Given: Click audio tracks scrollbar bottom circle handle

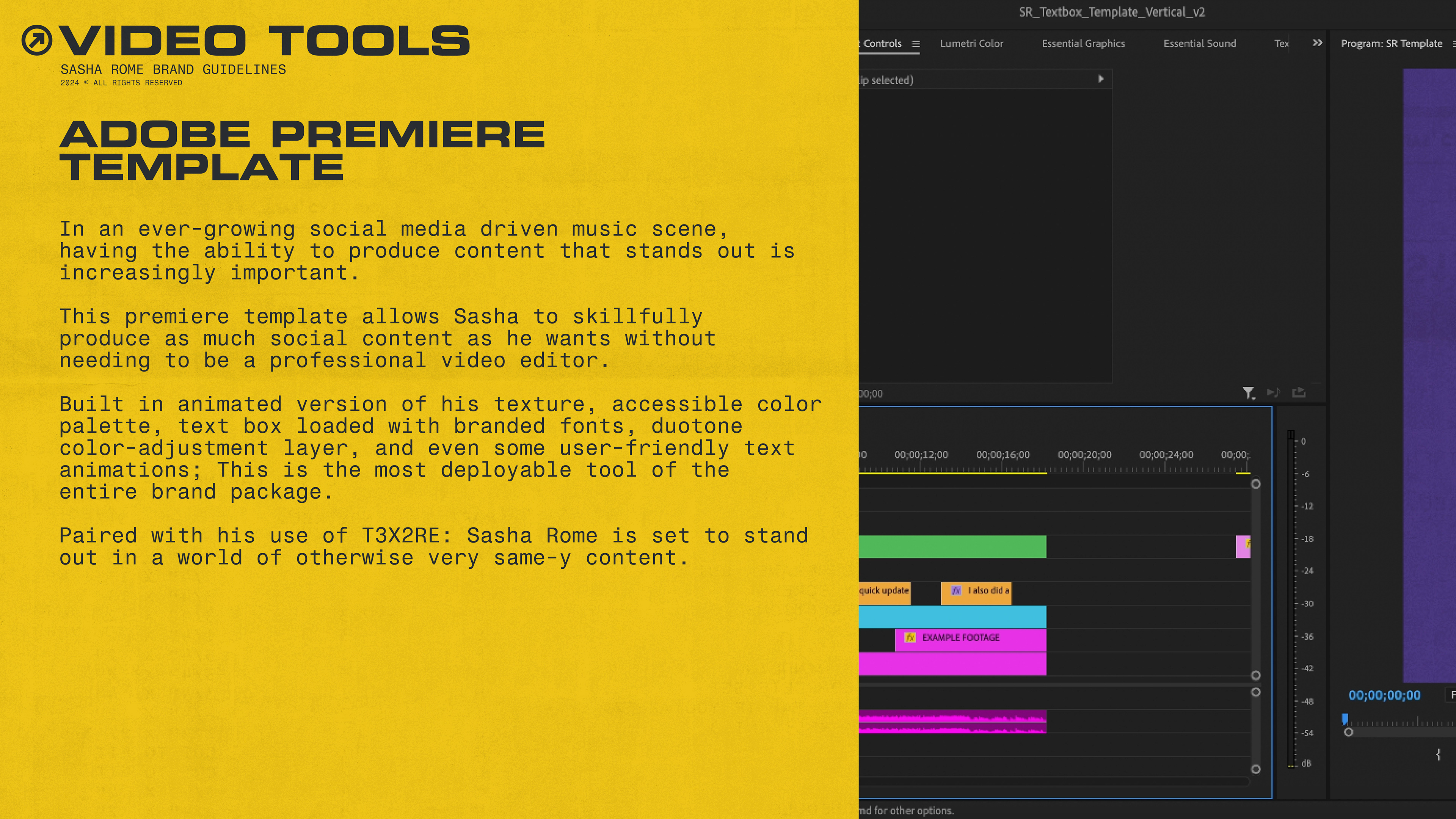Looking at the screenshot, I should (x=1256, y=769).
